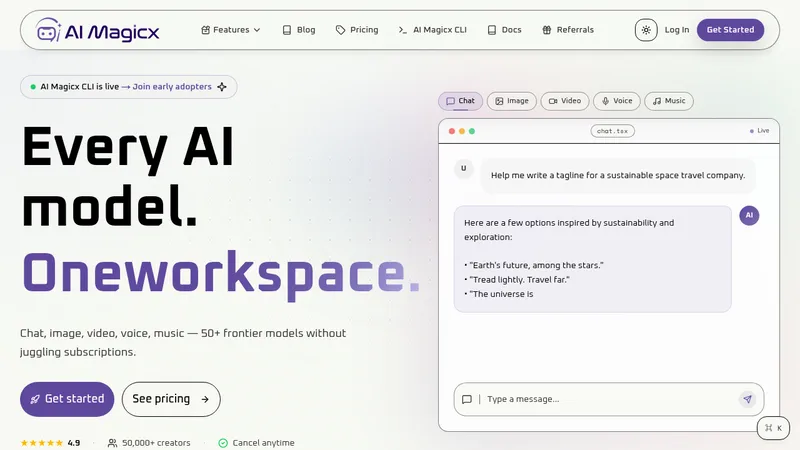Switch to the Music demo tab

coord(669,101)
